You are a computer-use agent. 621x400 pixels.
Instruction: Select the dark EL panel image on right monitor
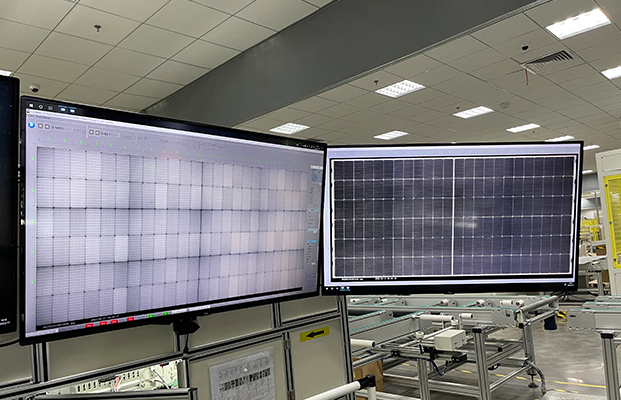pyautogui.click(x=453, y=217)
